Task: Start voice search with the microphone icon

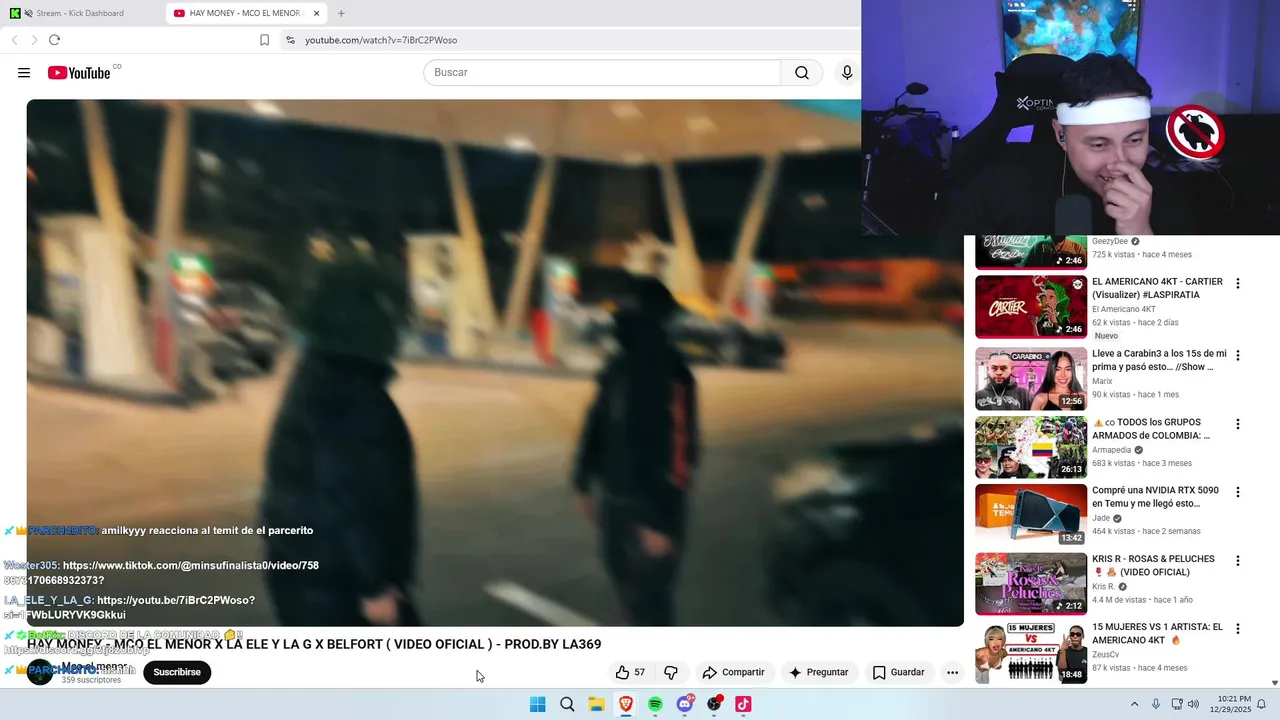Action: (847, 73)
